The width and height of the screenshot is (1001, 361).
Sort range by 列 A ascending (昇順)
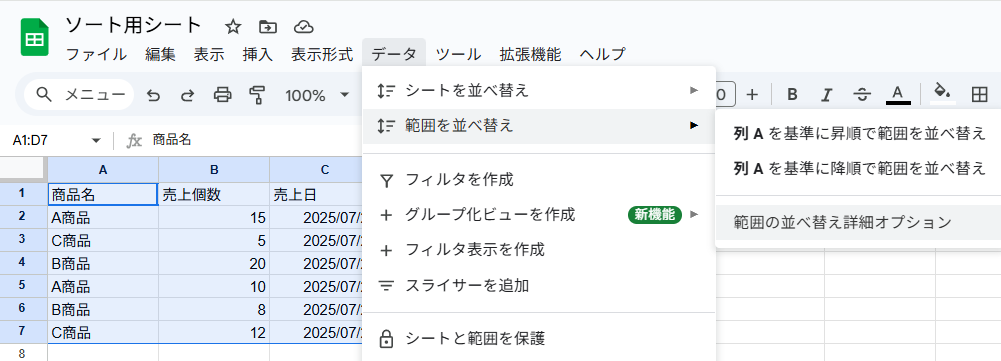(858, 134)
